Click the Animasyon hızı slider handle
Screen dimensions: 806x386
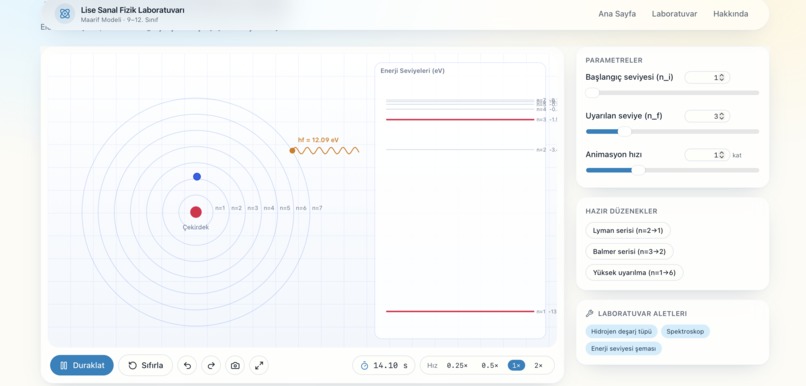638,170
